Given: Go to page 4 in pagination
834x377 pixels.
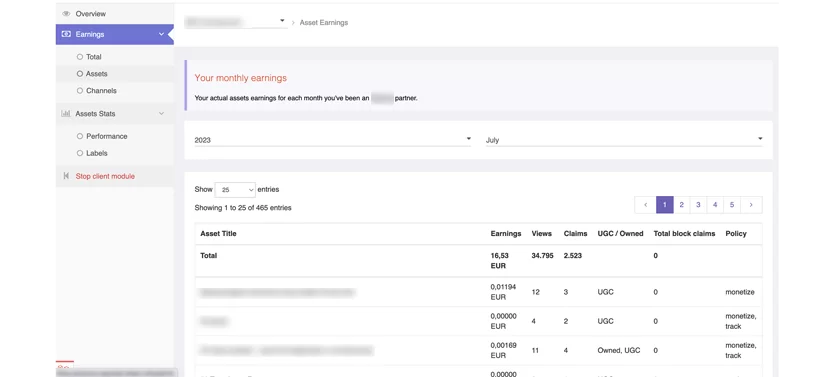Looking at the screenshot, I should point(715,205).
